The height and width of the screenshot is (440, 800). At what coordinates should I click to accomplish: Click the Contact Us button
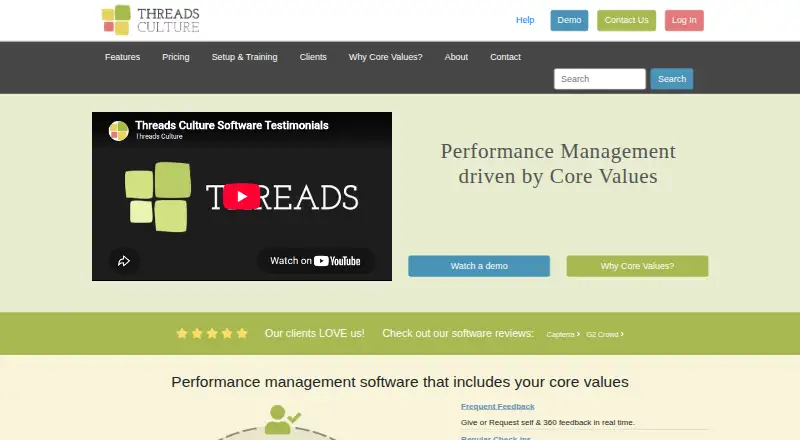pyautogui.click(x=627, y=20)
